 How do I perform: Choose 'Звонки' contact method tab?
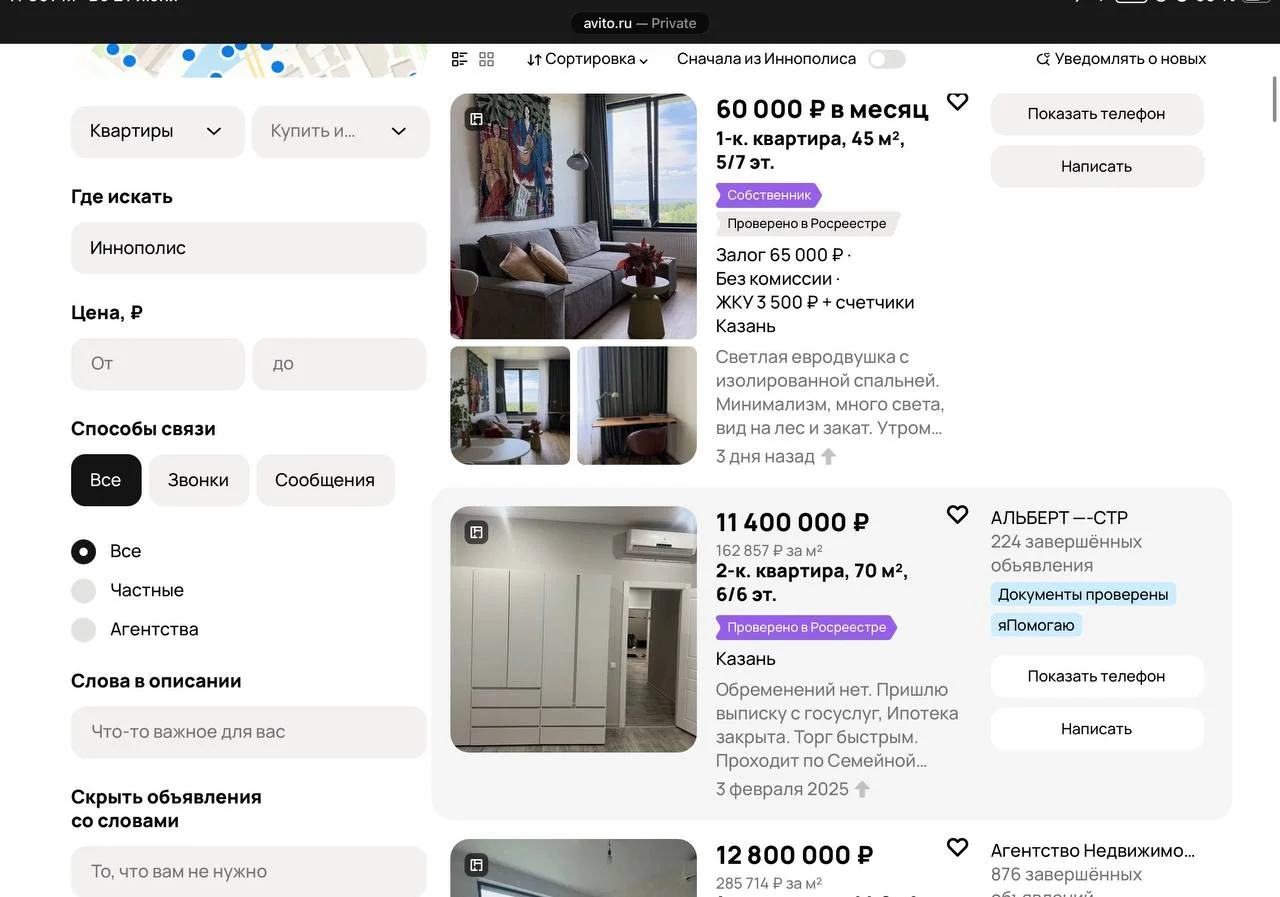coord(198,480)
